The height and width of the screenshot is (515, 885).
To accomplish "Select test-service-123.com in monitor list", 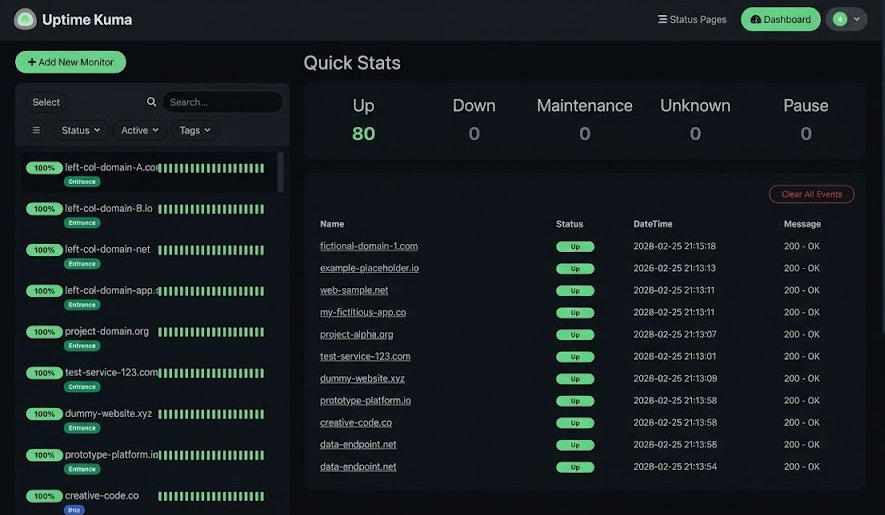I will coord(149,378).
